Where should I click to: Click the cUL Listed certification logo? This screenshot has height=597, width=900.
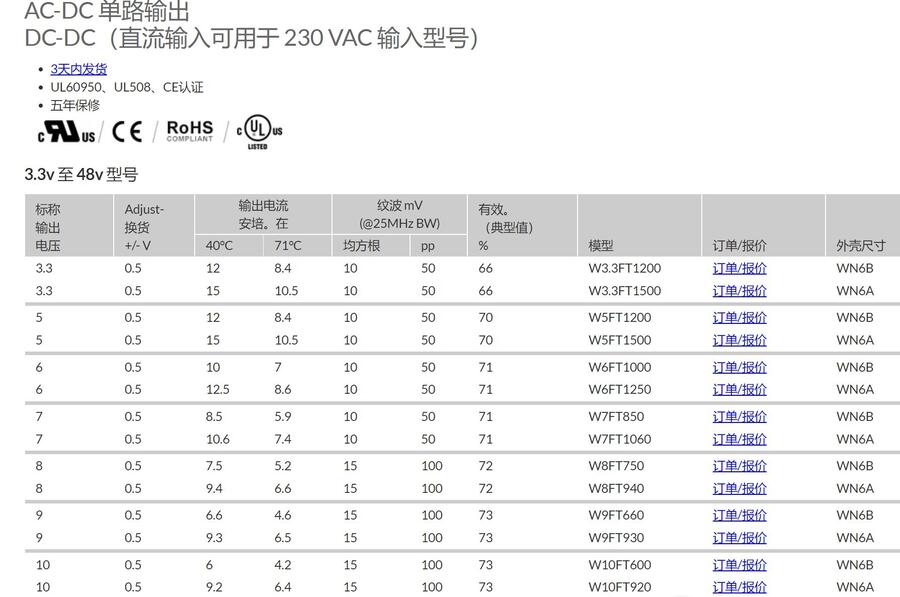point(258,132)
